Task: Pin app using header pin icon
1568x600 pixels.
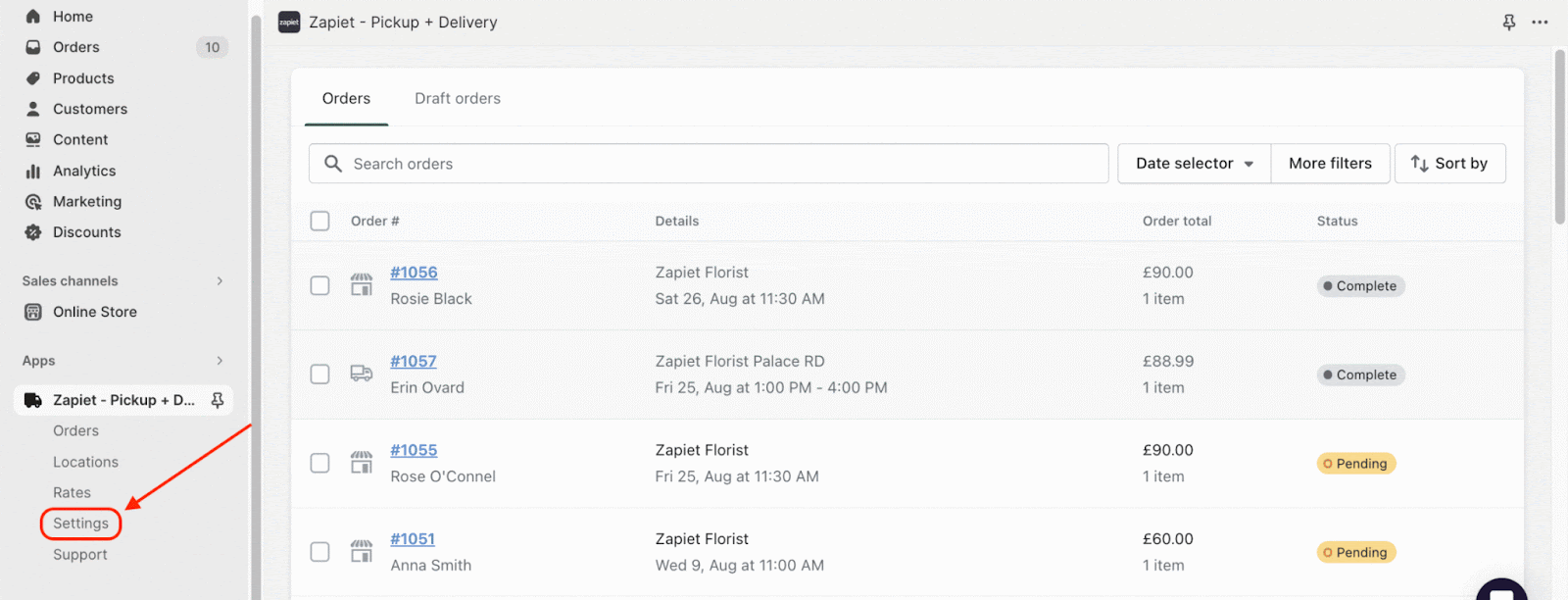Action: pos(1509,23)
